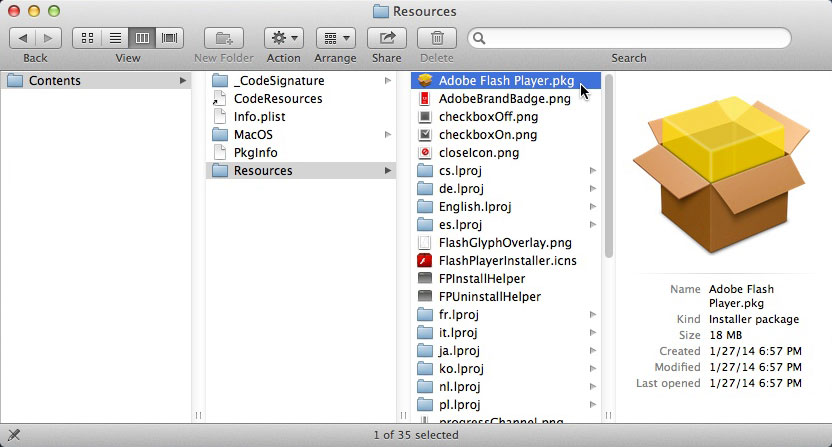Click the Resources column vertical scrollbar

[x=608, y=166]
